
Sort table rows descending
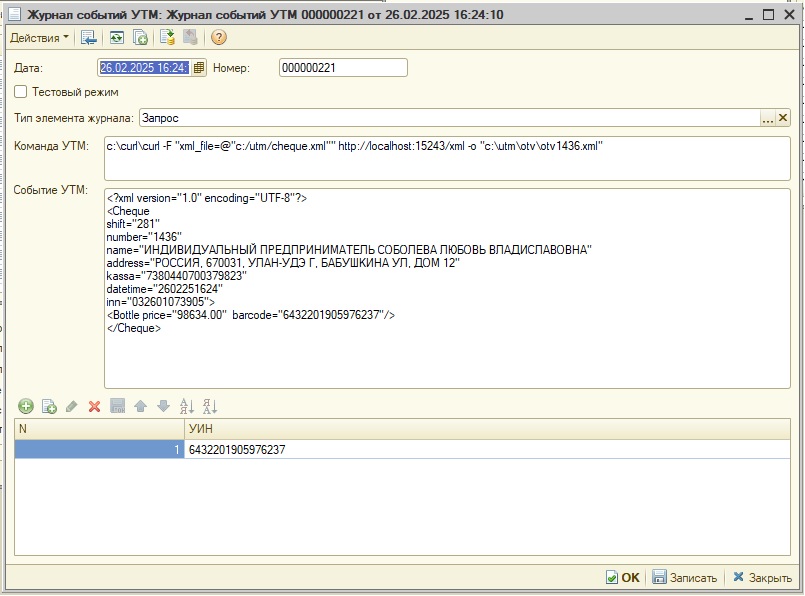point(209,407)
